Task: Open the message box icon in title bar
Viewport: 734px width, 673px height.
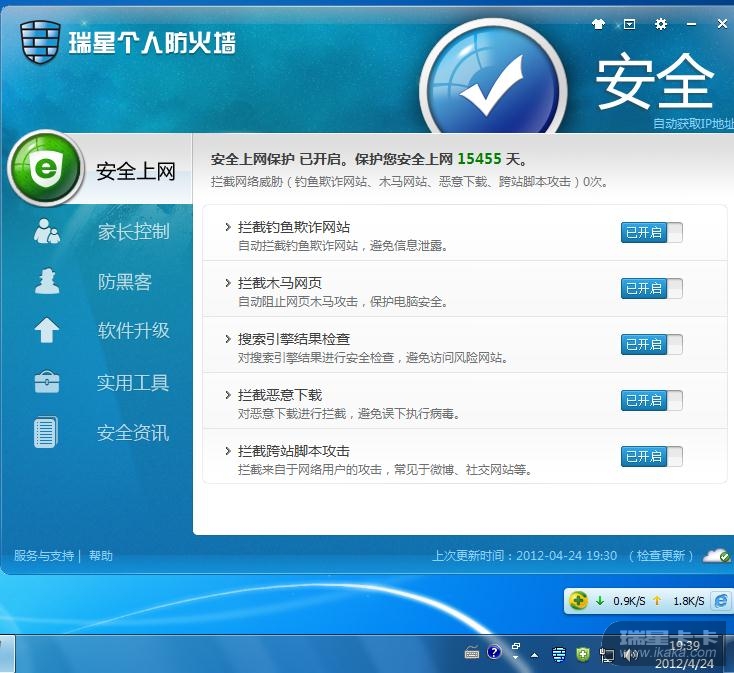Action: [x=630, y=24]
